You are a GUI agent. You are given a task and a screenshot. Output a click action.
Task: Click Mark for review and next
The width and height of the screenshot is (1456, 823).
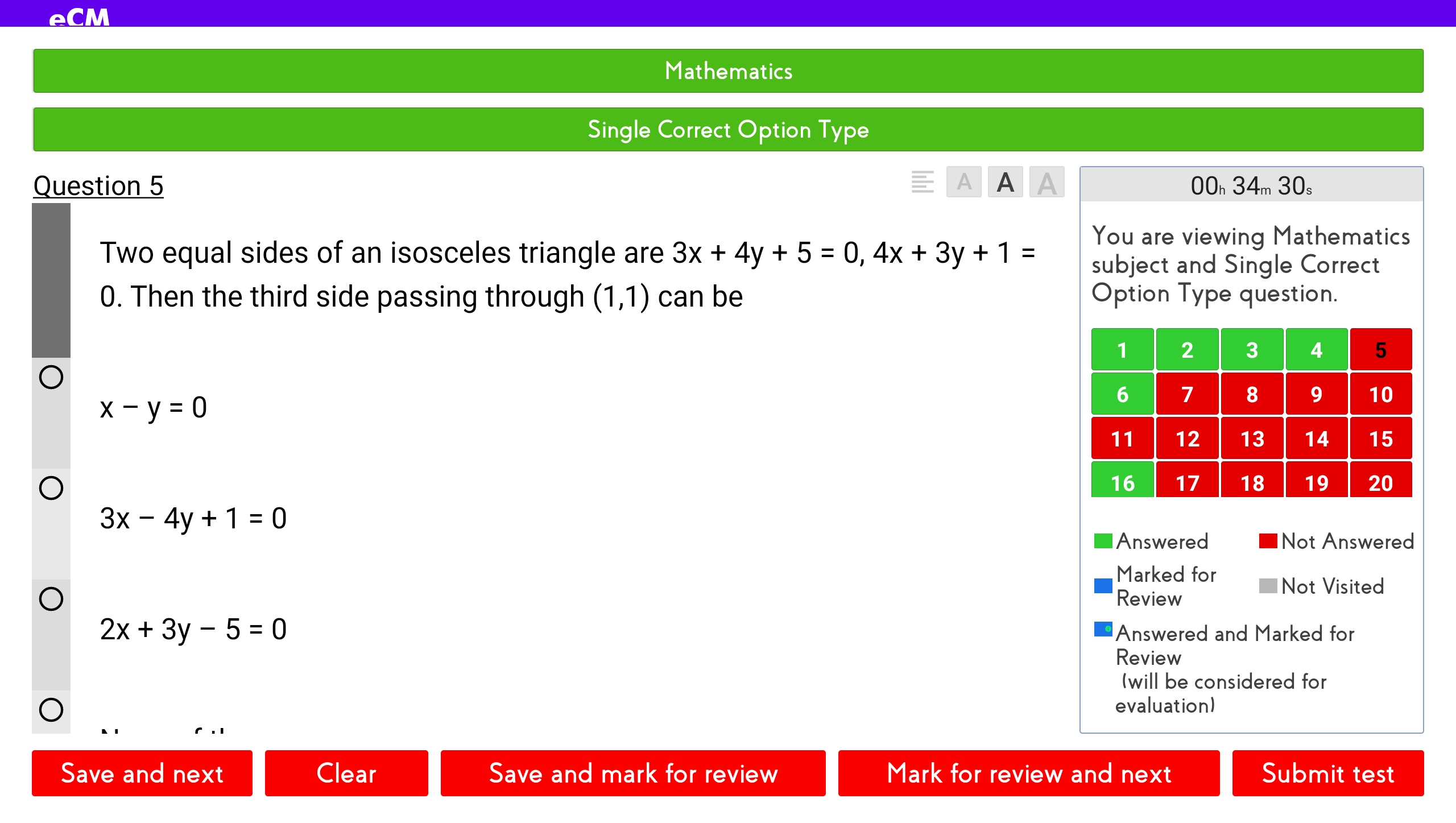[x=1029, y=773]
